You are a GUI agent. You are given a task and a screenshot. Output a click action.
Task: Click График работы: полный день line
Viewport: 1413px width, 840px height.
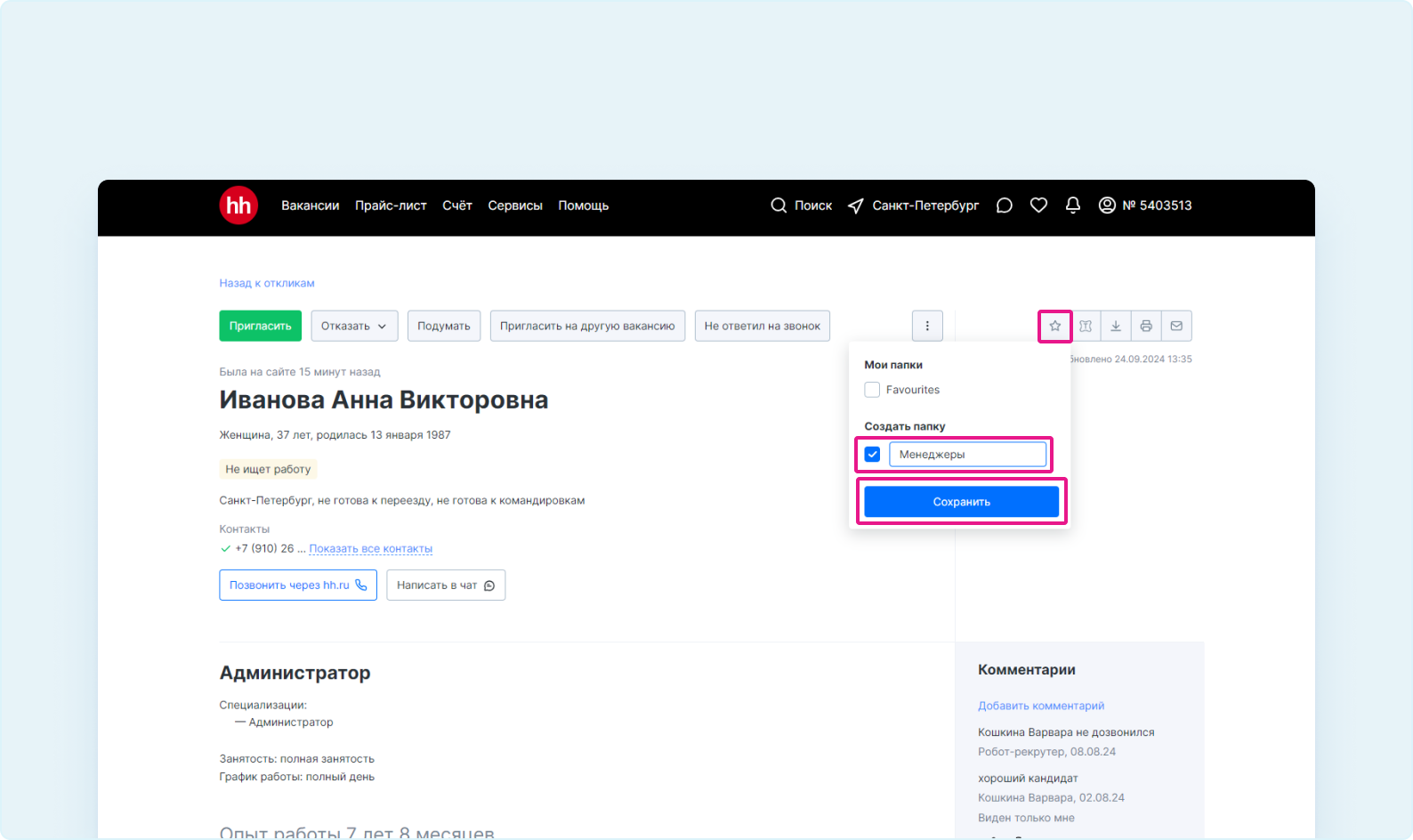click(x=297, y=777)
